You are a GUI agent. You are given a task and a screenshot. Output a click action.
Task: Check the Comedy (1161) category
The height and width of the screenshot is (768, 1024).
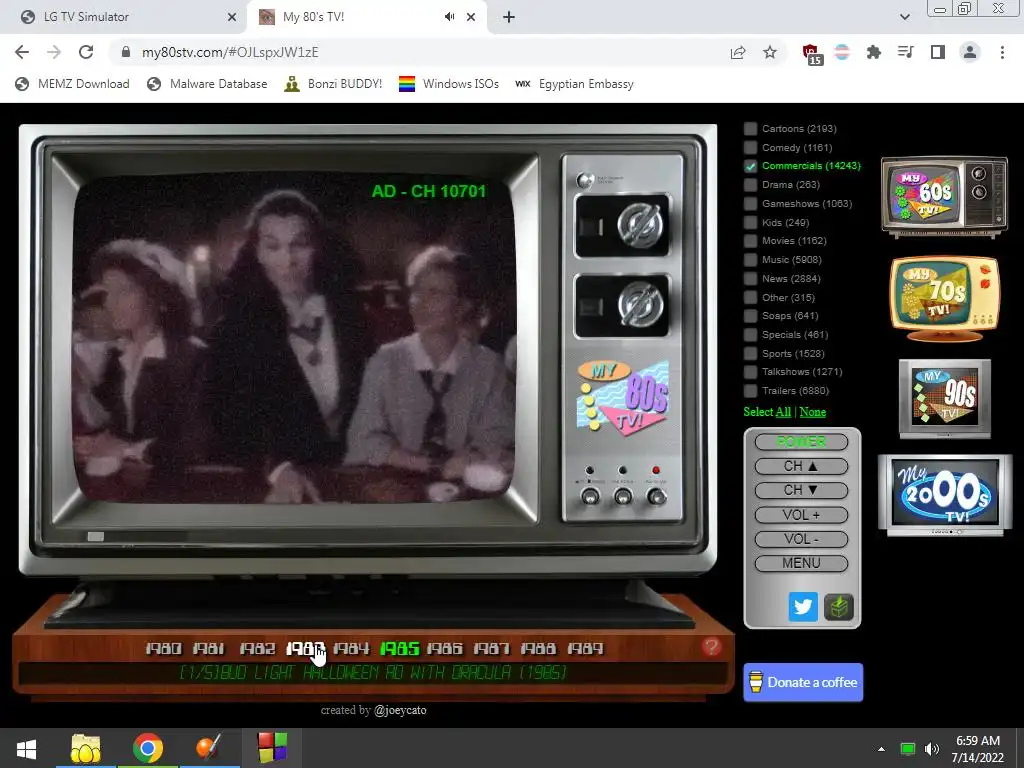[751, 148]
